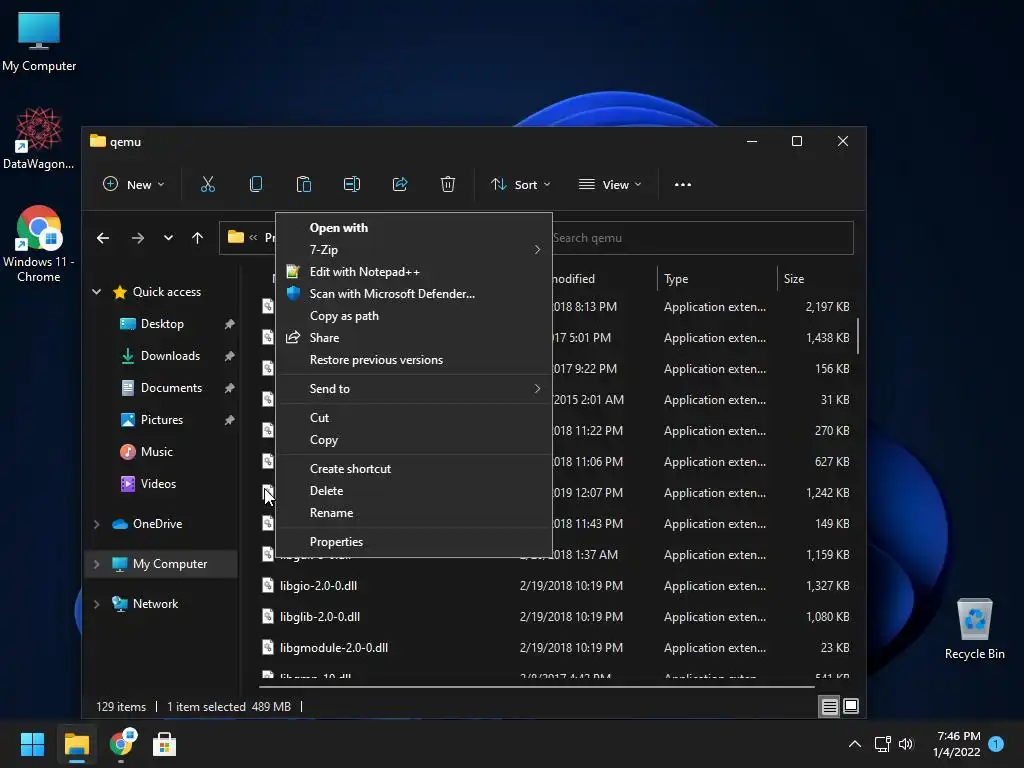Click the Delete trash icon in toolbar
The height and width of the screenshot is (768, 1024).
[x=448, y=185]
